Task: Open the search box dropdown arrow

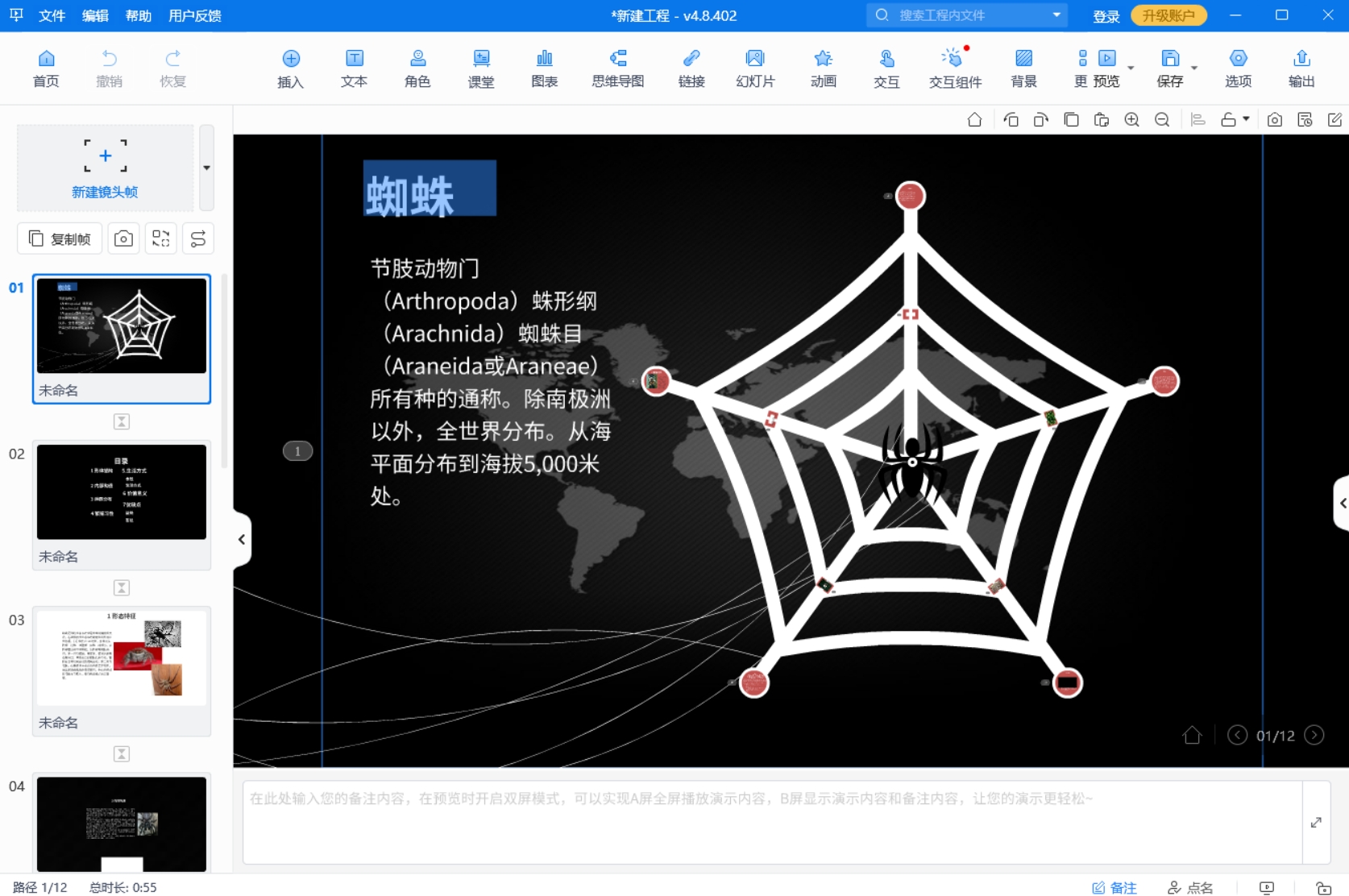Action: [x=1056, y=15]
